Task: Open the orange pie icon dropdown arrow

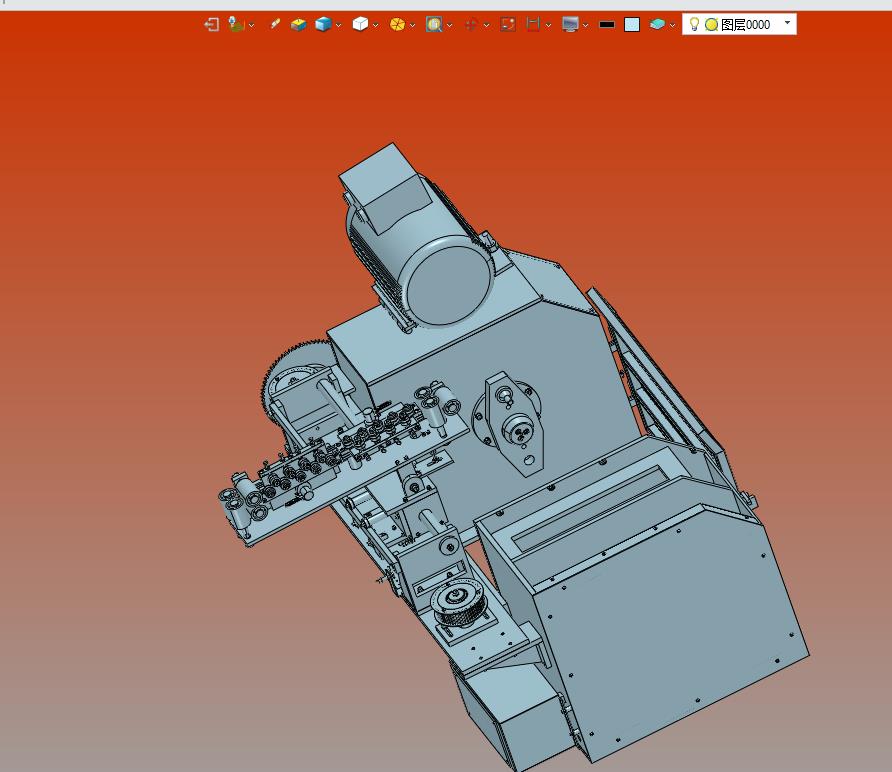Action: (412, 25)
